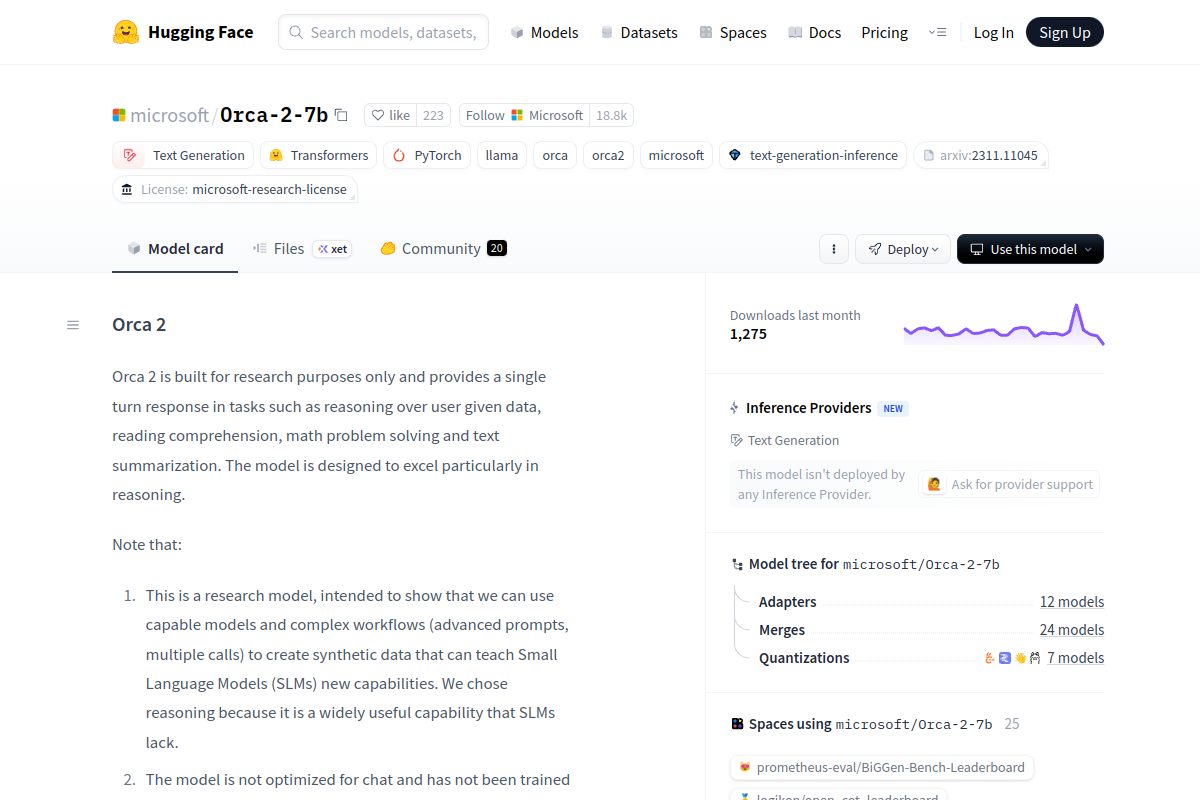Open the 24 models Merges link
Image resolution: width=1200 pixels, height=800 pixels.
pos(1071,630)
